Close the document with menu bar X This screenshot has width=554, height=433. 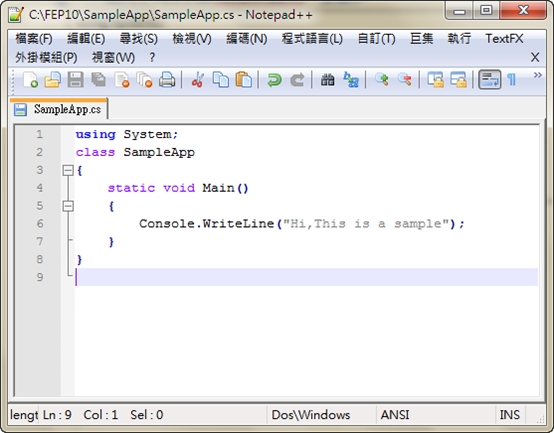pyautogui.click(x=535, y=57)
